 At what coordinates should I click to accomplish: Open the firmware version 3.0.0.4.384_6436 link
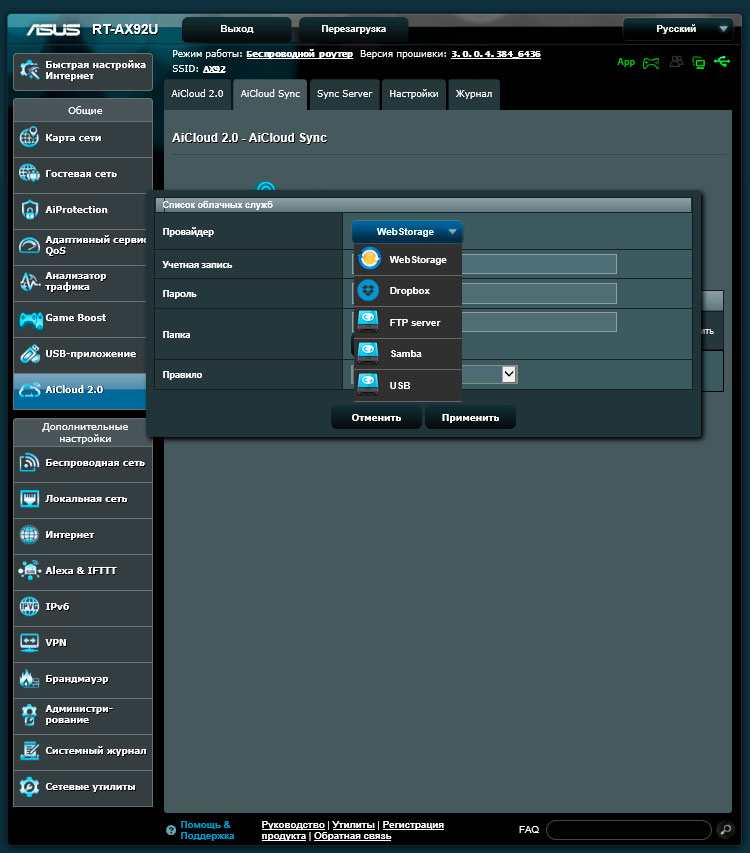(x=496, y=54)
